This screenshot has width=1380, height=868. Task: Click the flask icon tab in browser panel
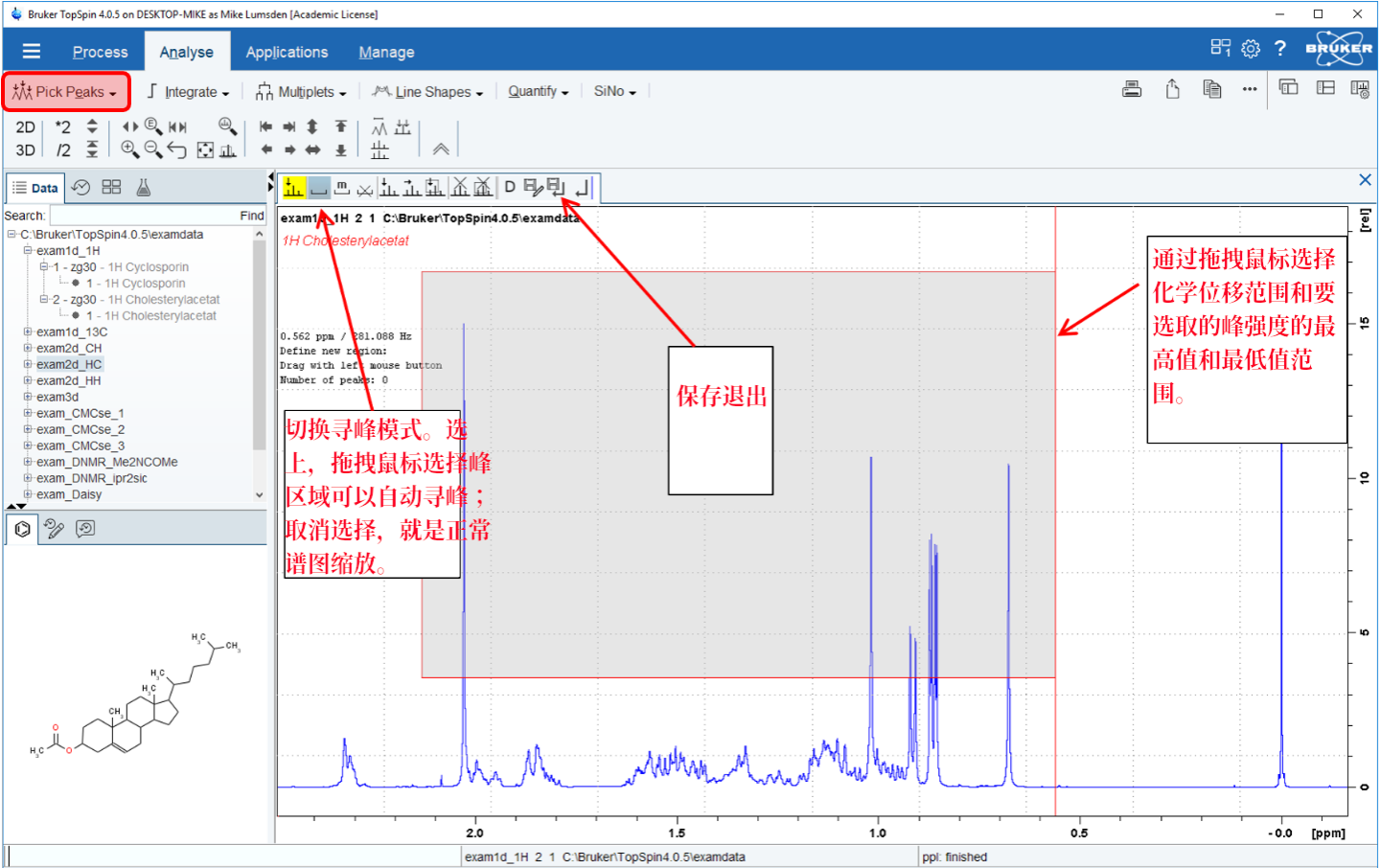[144, 188]
